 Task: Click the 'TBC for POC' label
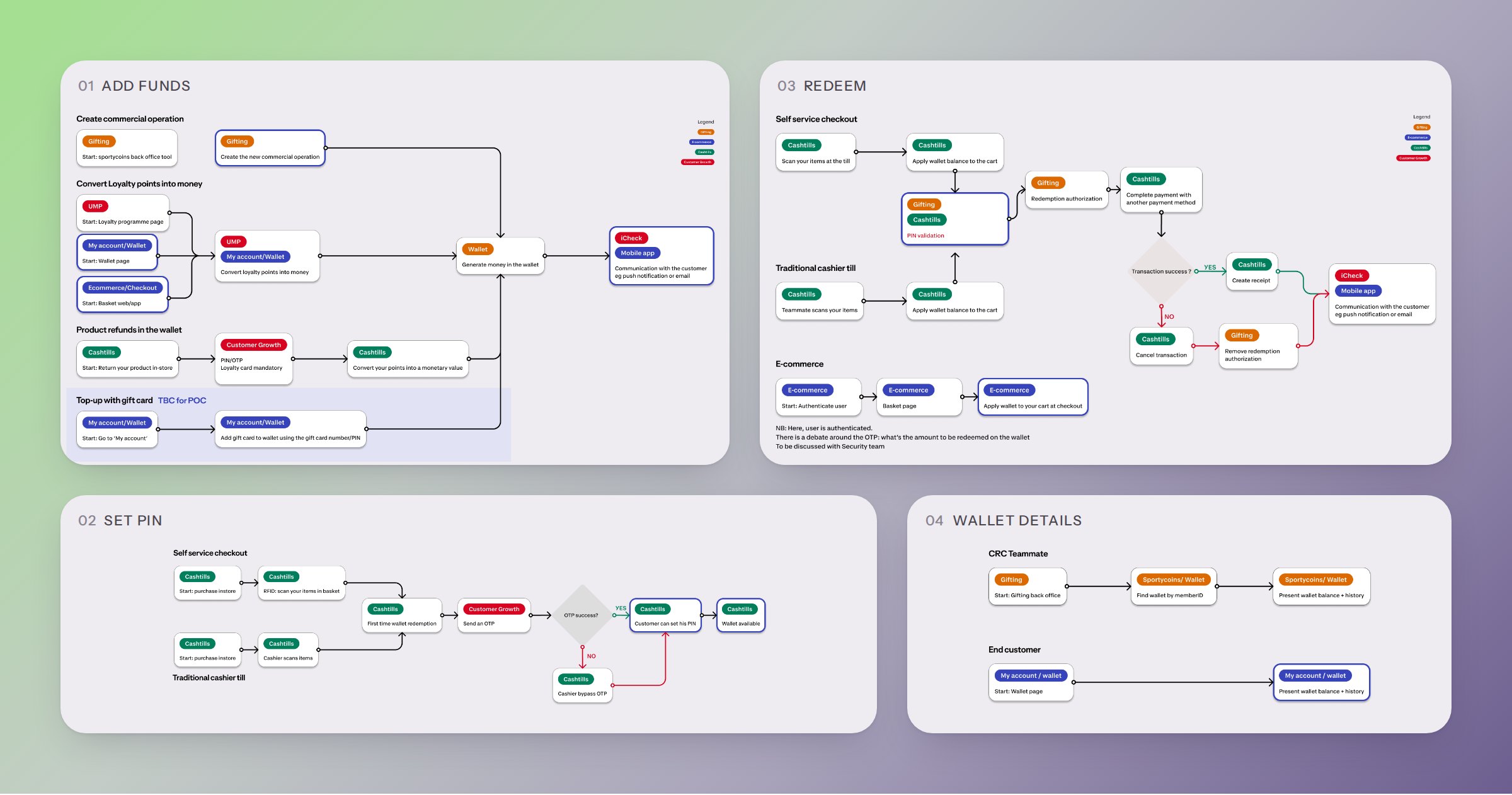click(x=182, y=401)
